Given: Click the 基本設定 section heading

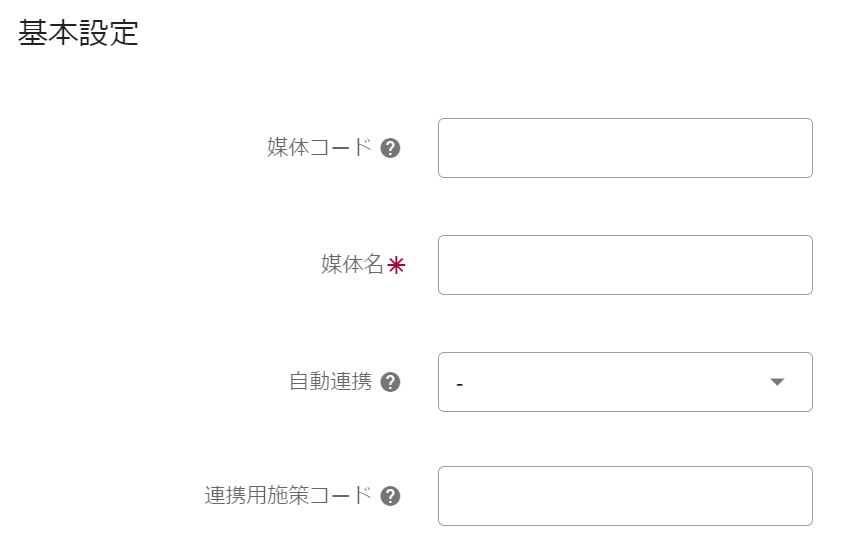Looking at the screenshot, I should coord(78,33).
